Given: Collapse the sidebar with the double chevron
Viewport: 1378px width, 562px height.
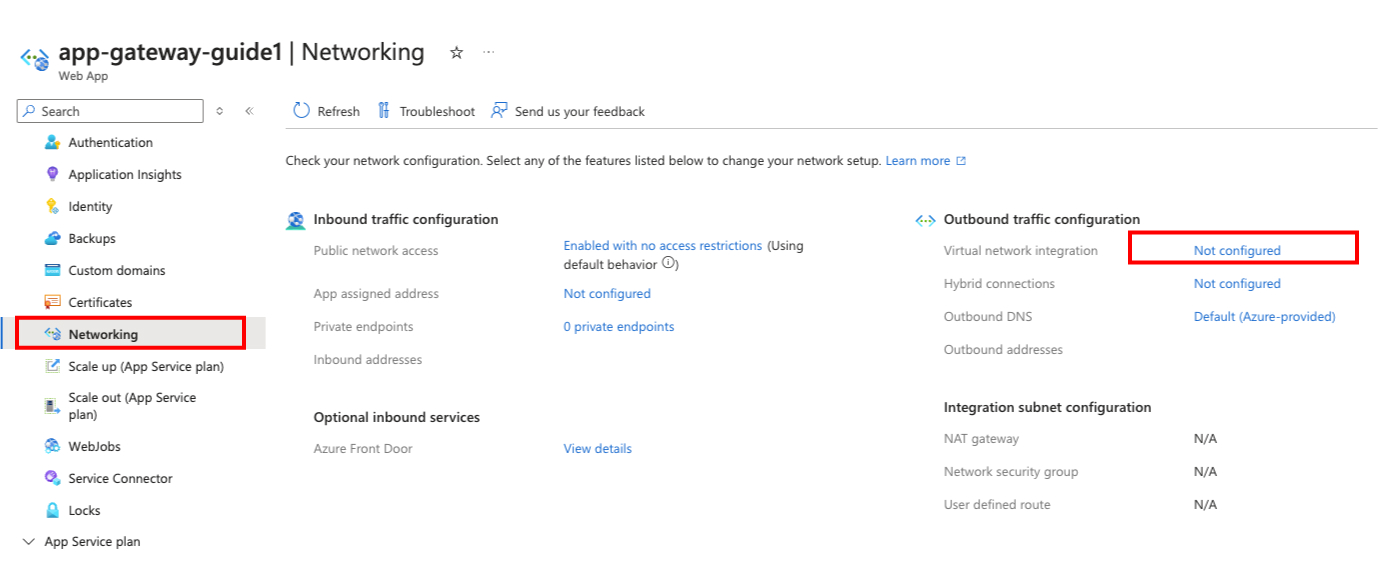Looking at the screenshot, I should coord(249,111).
